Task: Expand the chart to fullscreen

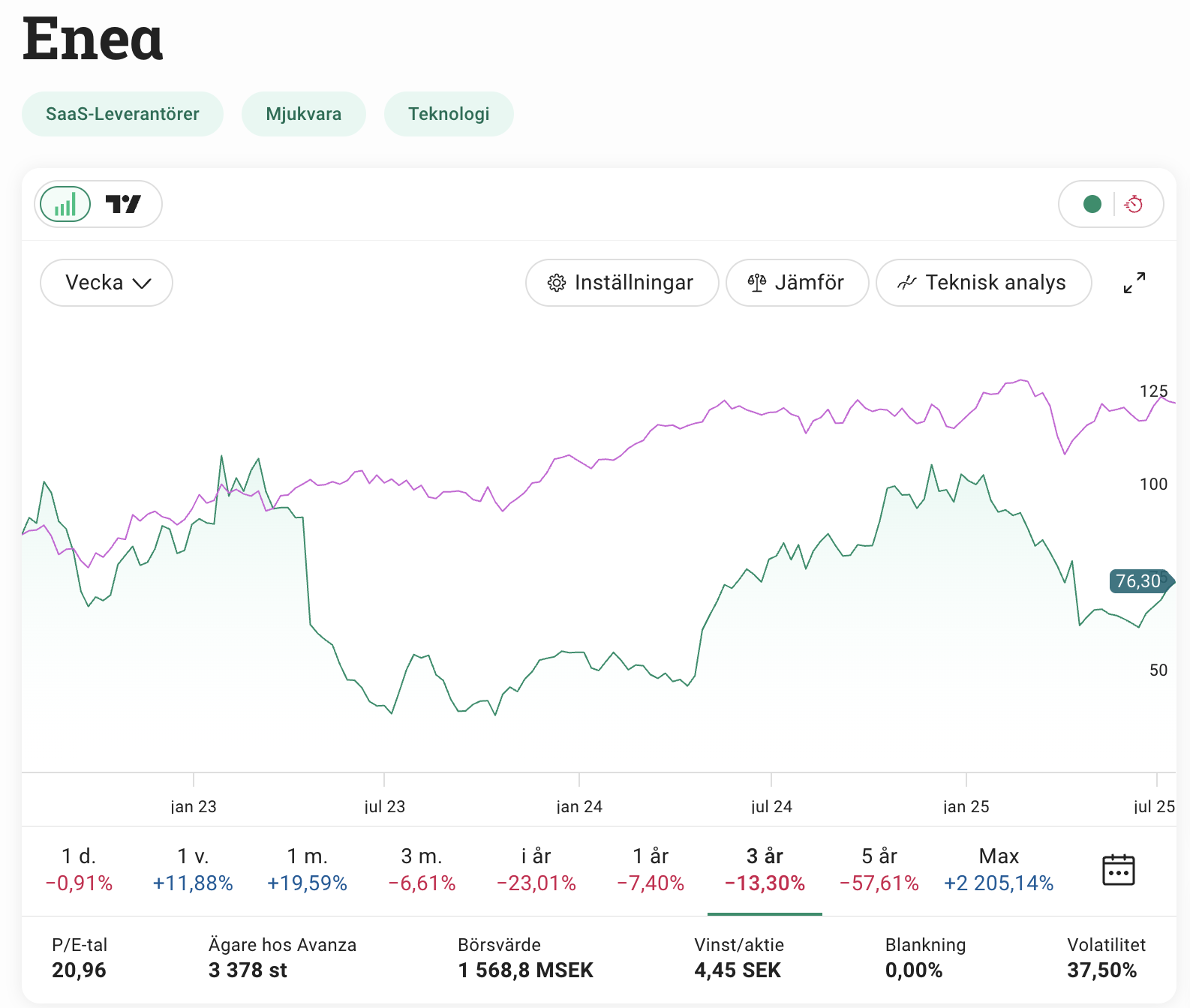Action: tap(1134, 283)
